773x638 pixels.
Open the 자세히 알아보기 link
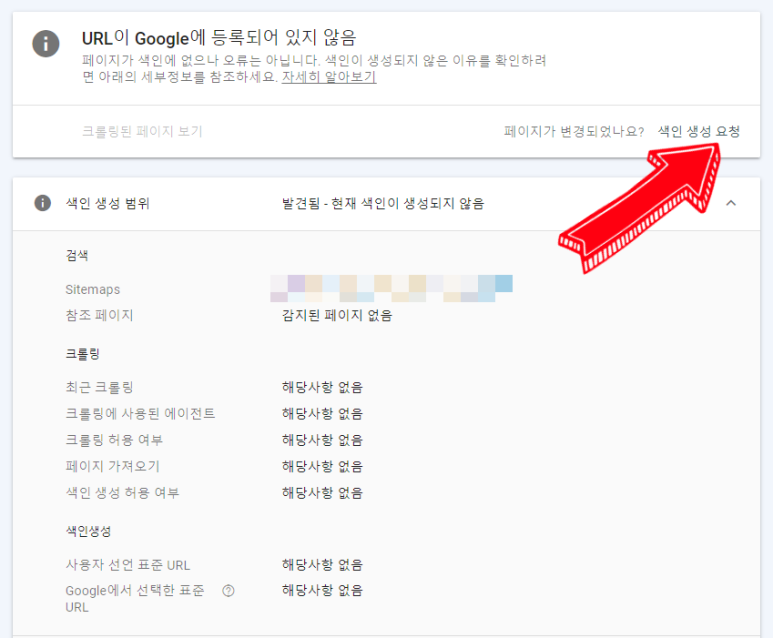(x=329, y=77)
